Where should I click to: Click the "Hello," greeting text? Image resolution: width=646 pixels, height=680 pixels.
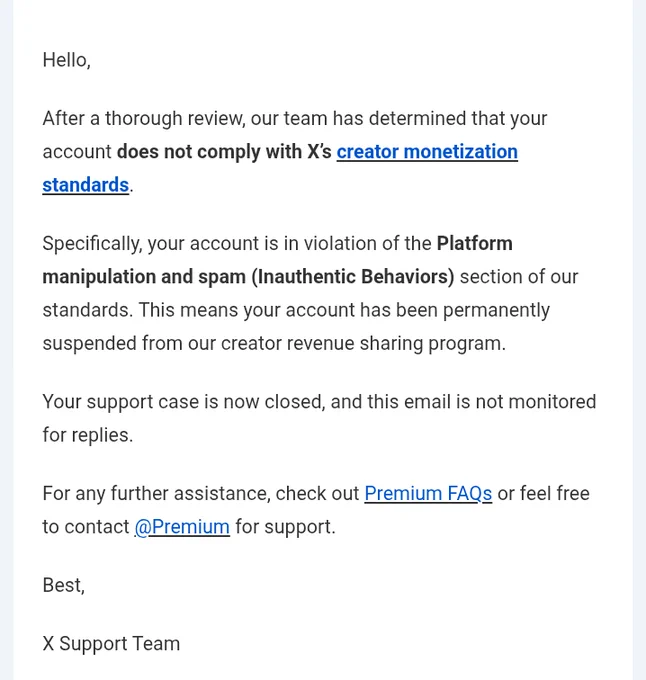point(67,60)
